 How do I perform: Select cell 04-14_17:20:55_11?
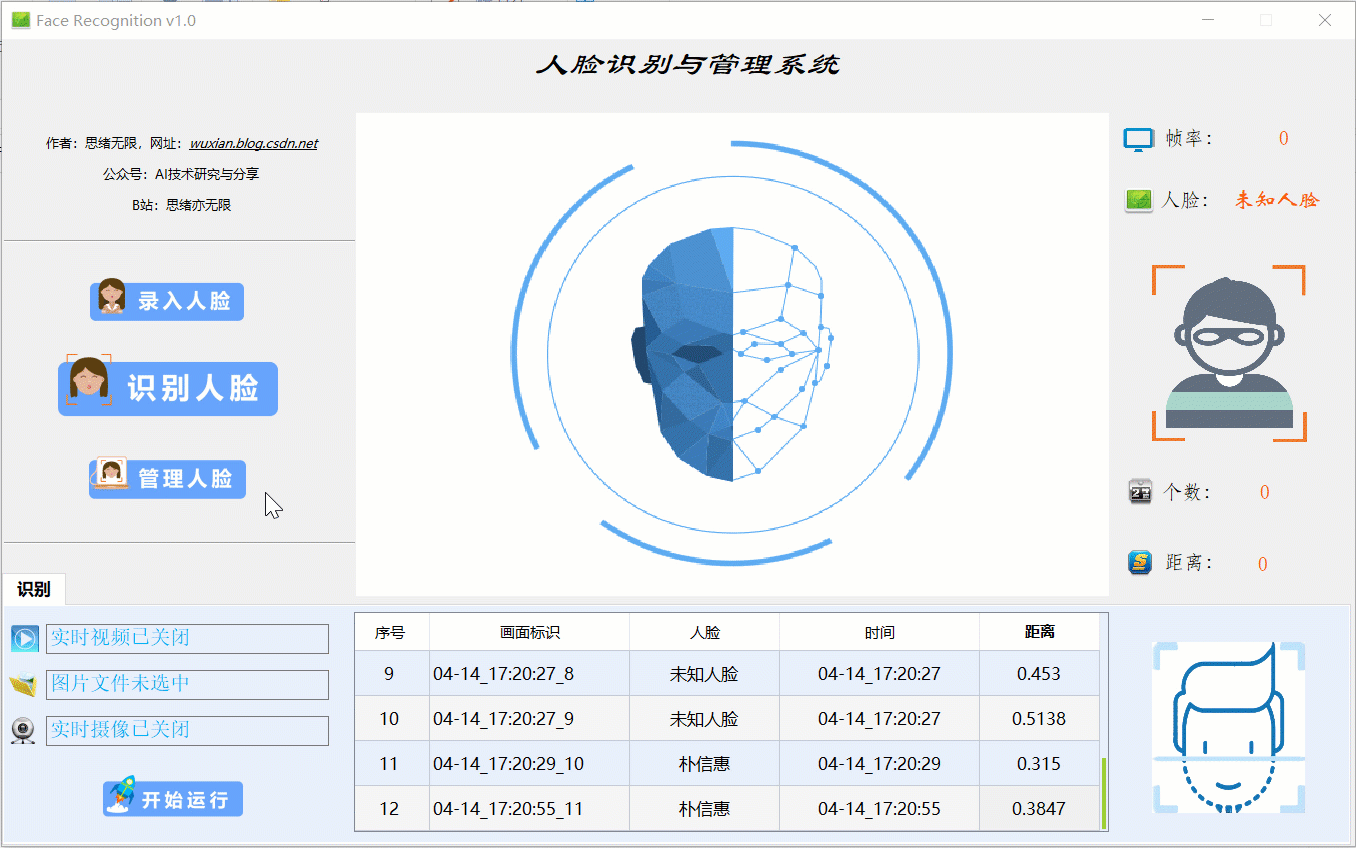(530, 808)
